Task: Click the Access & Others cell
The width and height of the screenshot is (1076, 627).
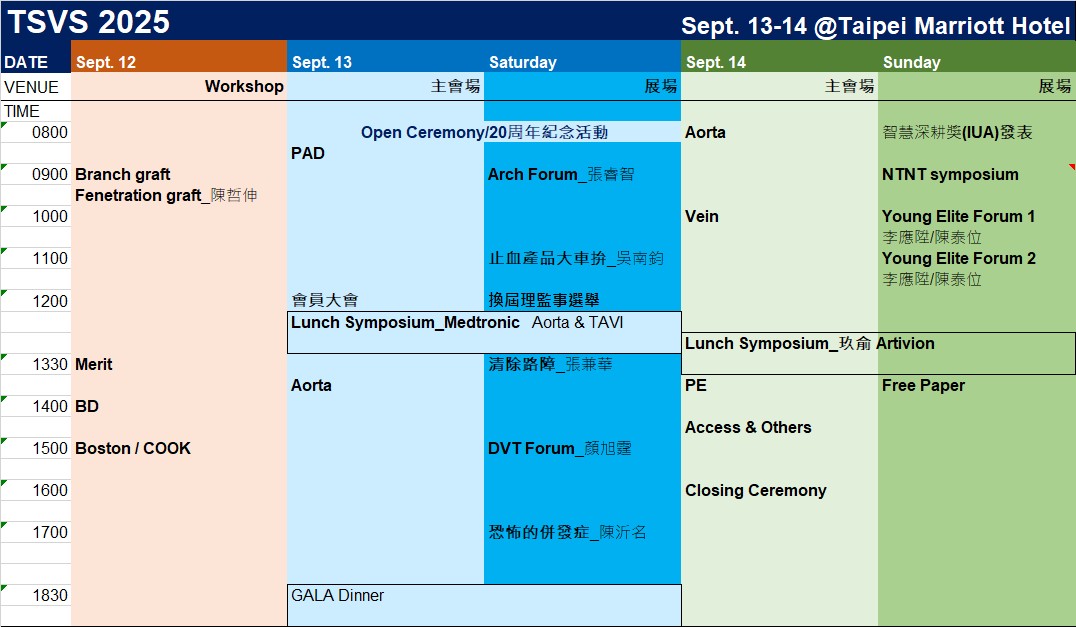Action: pyautogui.click(x=779, y=427)
